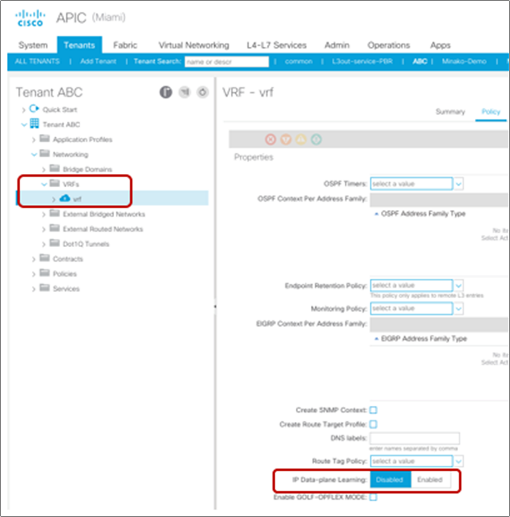Open the Apps menu tab
510x517 pixels.
tap(440, 45)
